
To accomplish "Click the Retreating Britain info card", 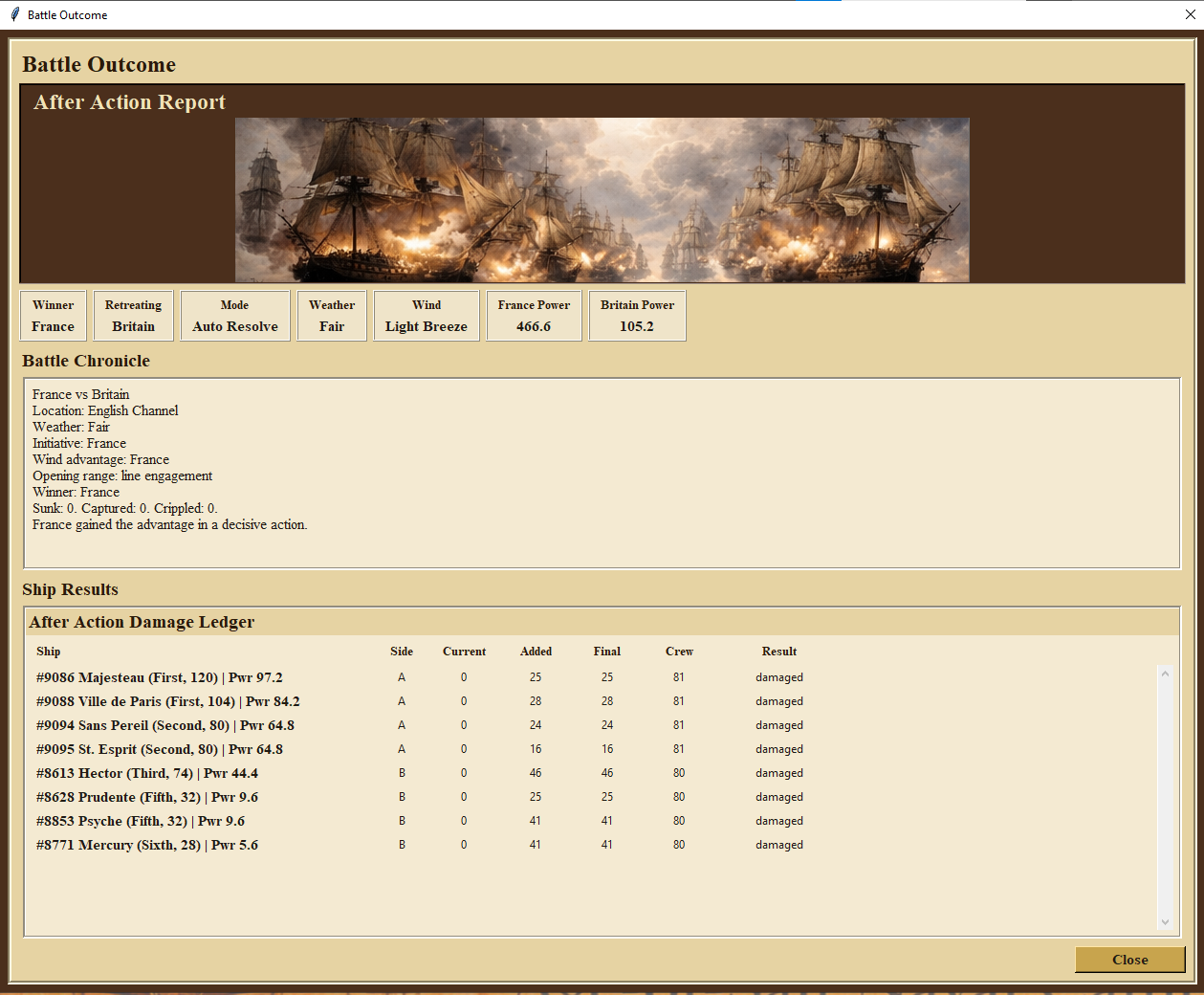I will click(134, 316).
